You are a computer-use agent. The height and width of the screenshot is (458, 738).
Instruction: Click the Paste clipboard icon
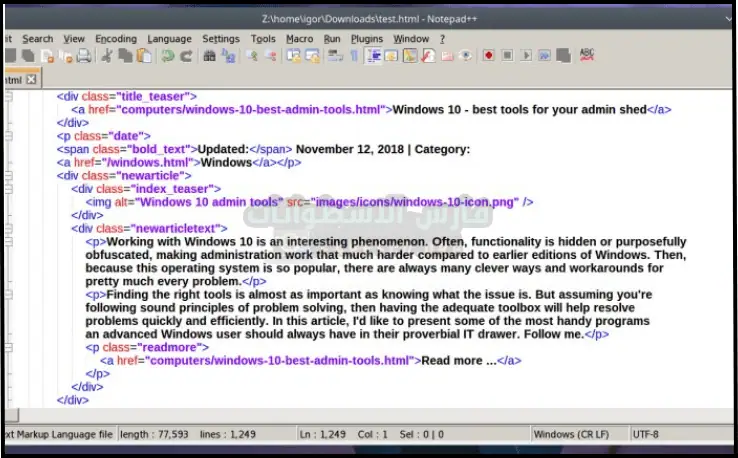click(144, 56)
